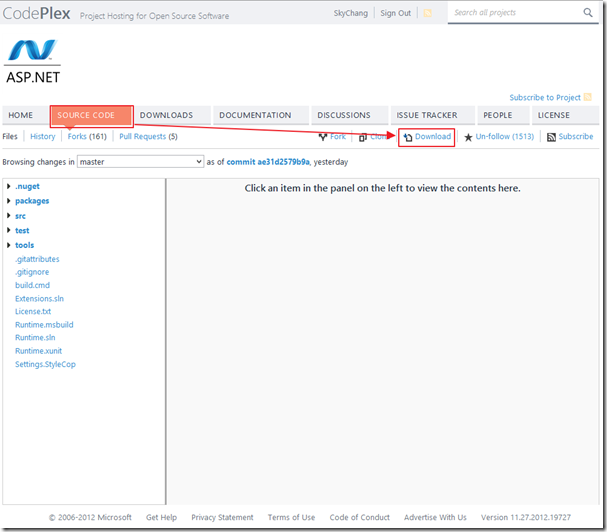607x532 pixels.
Task: Click the ASP.NET project logo
Action: point(33,62)
